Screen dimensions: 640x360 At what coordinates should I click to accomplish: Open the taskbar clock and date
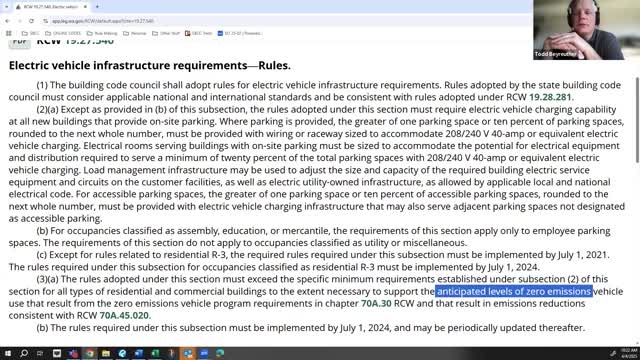coord(629,353)
